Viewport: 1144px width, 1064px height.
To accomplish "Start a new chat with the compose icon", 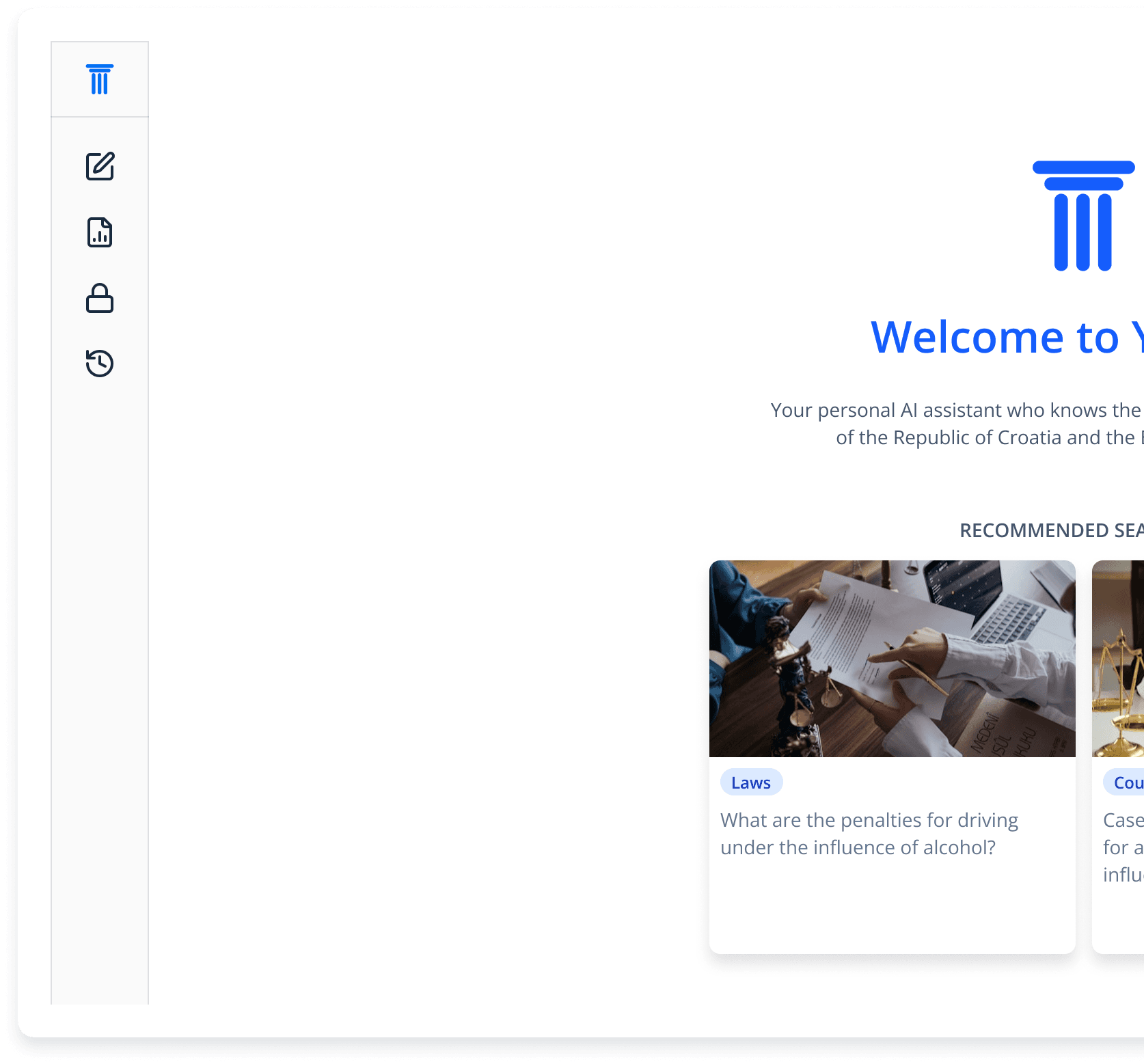I will pyautogui.click(x=100, y=166).
